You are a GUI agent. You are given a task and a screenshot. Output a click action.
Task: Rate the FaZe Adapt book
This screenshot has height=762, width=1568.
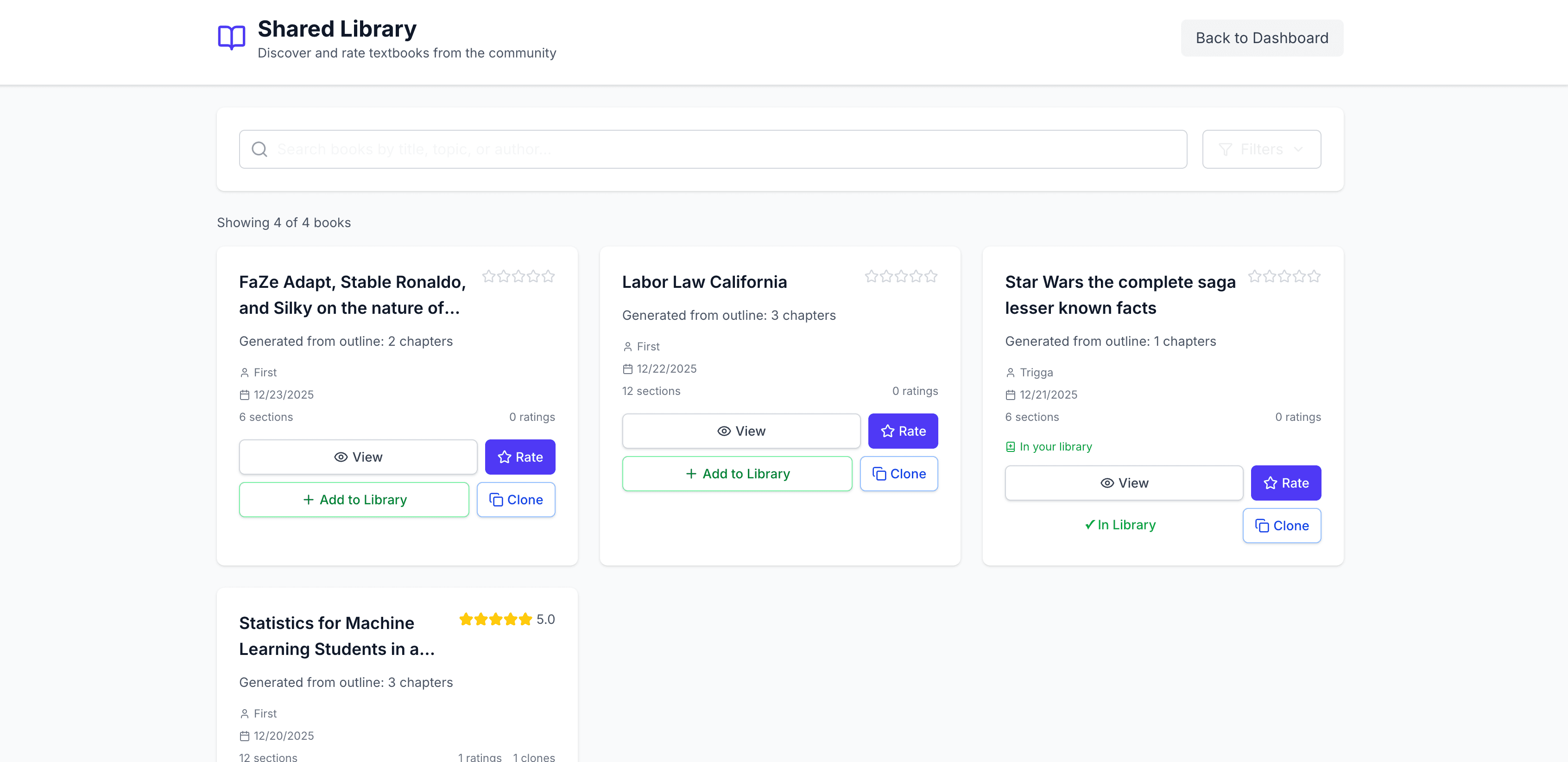[520, 457]
